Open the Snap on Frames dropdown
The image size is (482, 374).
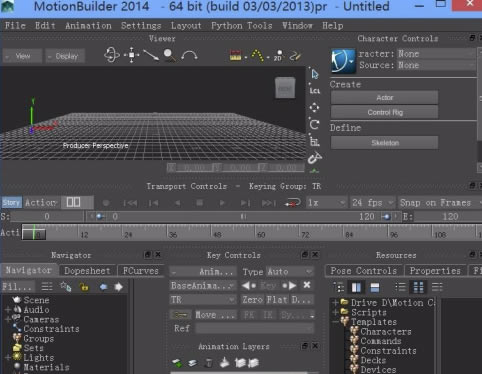tap(440, 203)
